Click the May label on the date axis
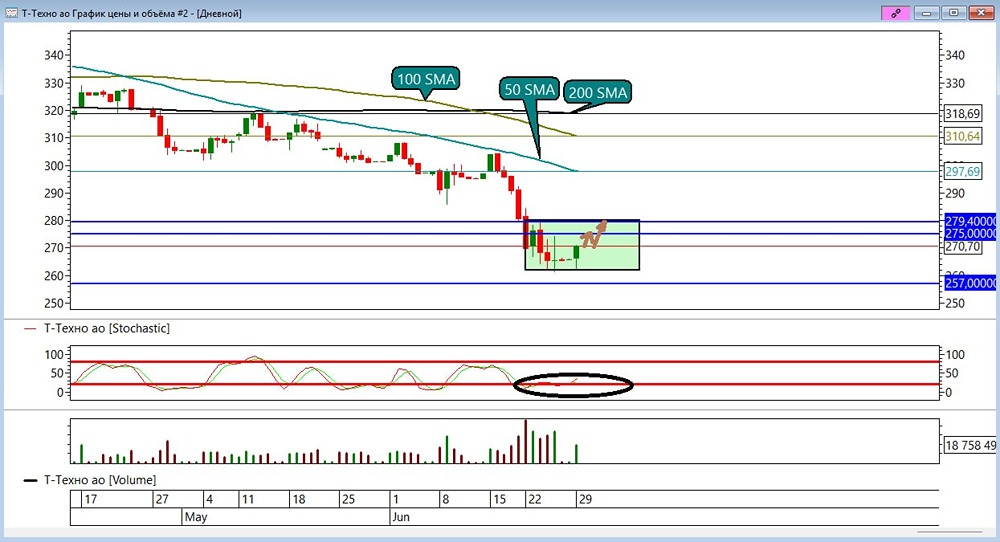Screen dimensions: 1000x542 [196, 517]
